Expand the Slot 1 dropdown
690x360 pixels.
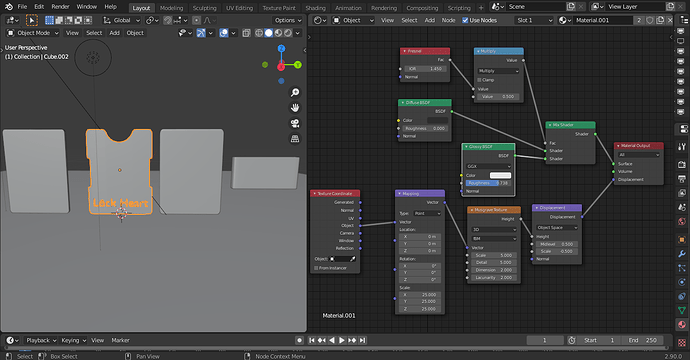[x=534, y=20]
